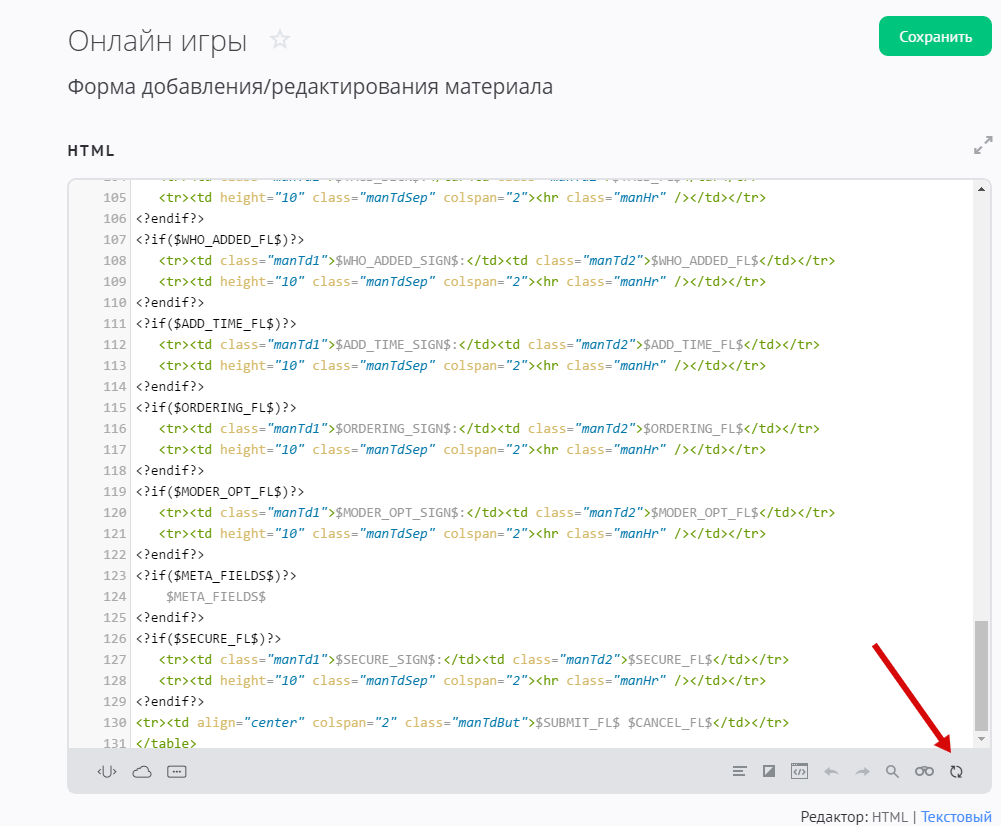Click the scrollbar up arrow
1001x826 pixels.
pos(981,189)
